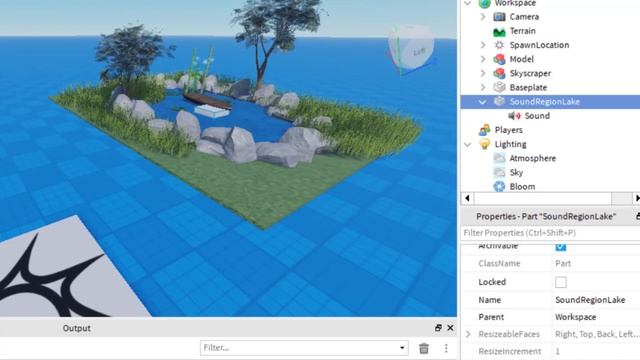Image resolution: width=640 pixels, height=360 pixels.
Task: Click the SoundRegionLake part icon
Action: pyautogui.click(x=499, y=102)
